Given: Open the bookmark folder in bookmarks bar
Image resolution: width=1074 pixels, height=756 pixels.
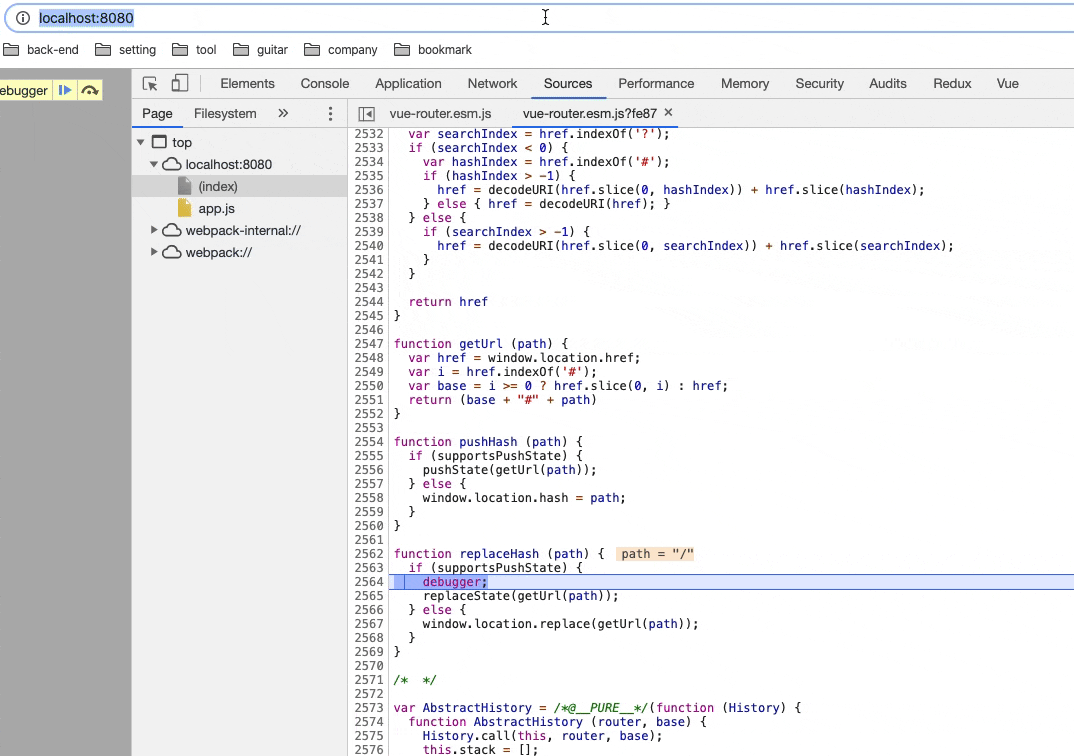Looking at the screenshot, I should pos(433,49).
